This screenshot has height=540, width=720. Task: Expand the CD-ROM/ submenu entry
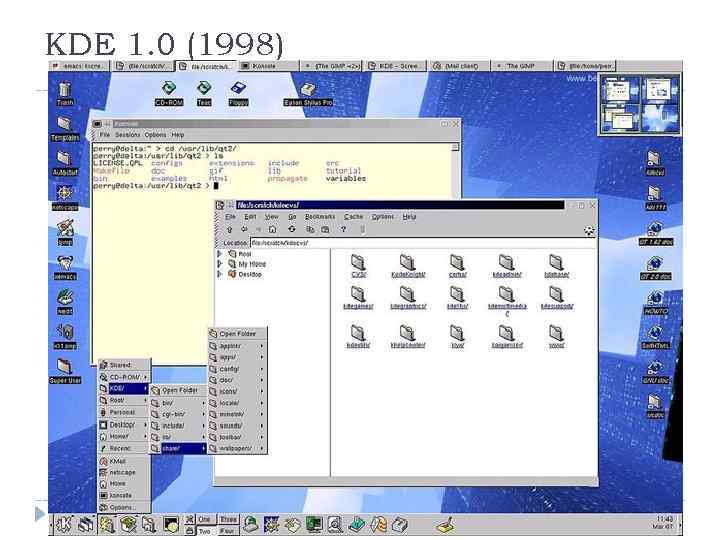tap(124, 377)
